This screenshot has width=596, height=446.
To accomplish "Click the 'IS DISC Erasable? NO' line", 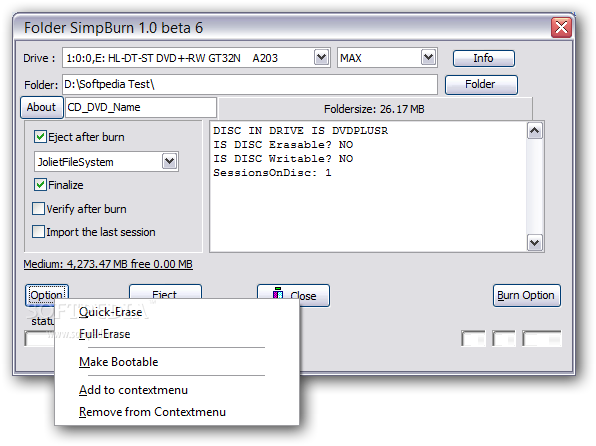I will click(x=283, y=145).
